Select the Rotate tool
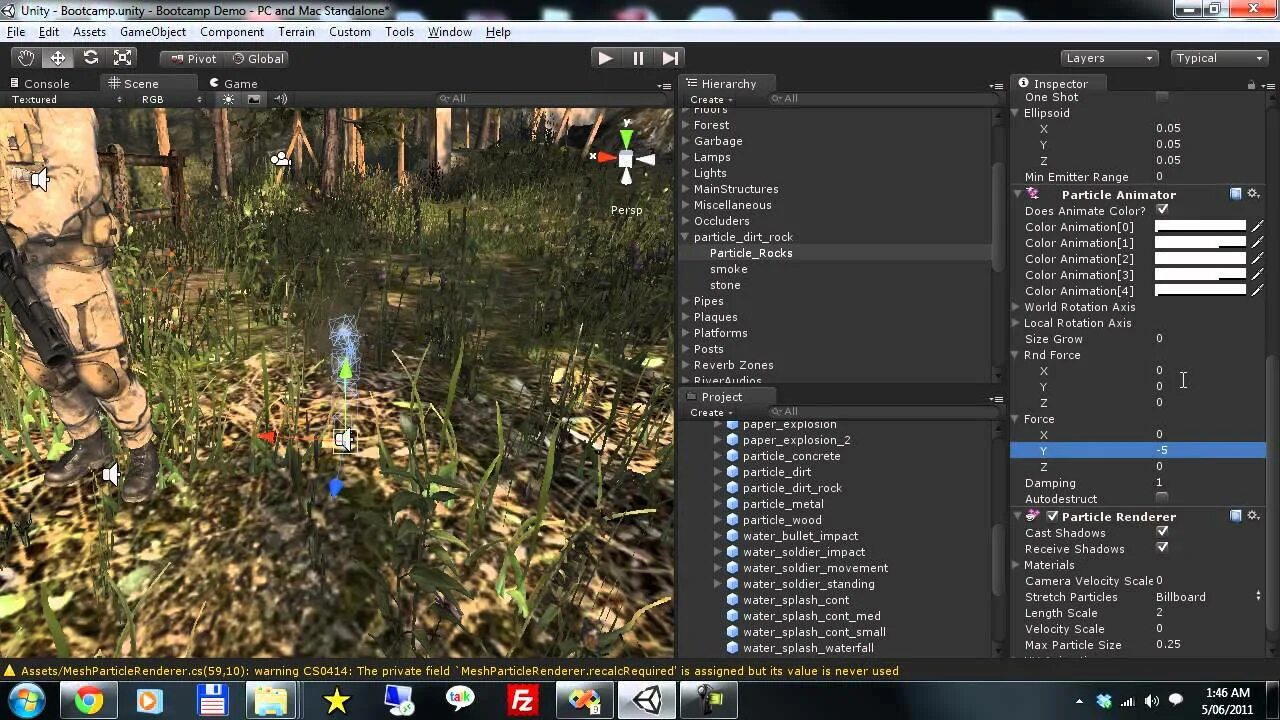 click(x=91, y=58)
